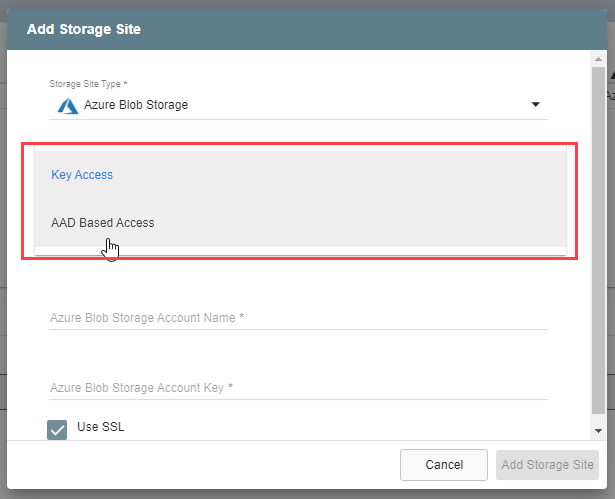
Task: Click the Add Storage Site dialog title
Action: pos(84,29)
